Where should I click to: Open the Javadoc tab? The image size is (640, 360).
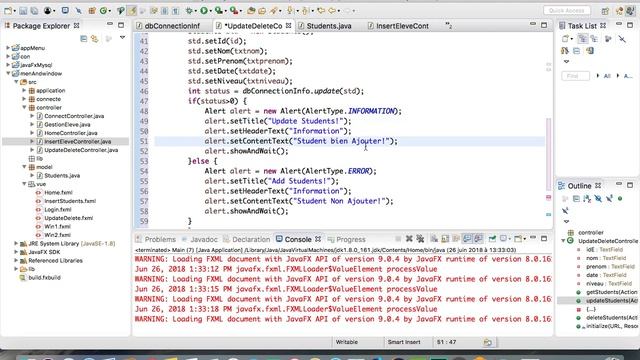(204, 239)
